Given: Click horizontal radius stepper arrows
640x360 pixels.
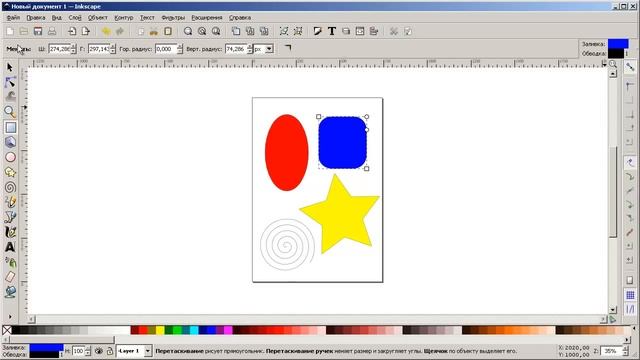Looking at the screenshot, I should [x=180, y=49].
